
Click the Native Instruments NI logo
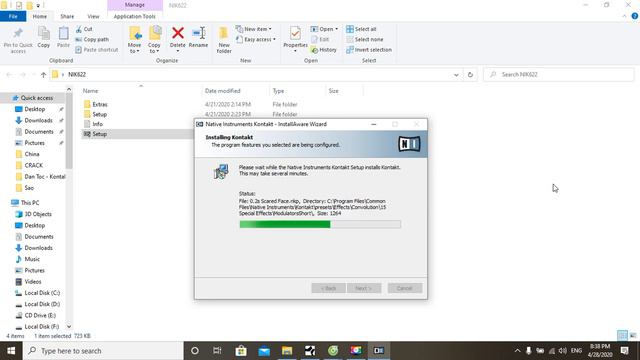point(409,144)
